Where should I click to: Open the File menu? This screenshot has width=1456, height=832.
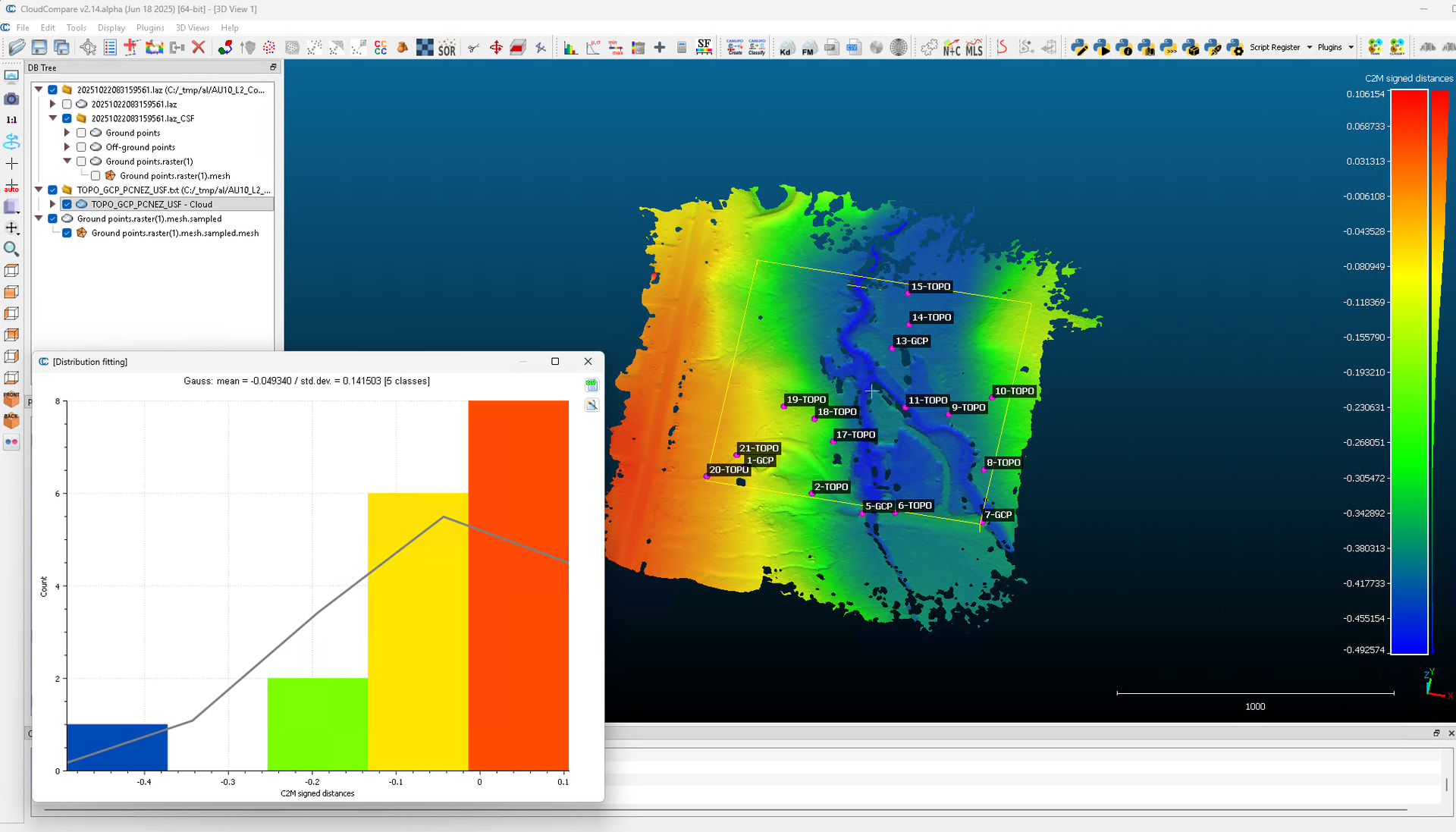(23, 27)
